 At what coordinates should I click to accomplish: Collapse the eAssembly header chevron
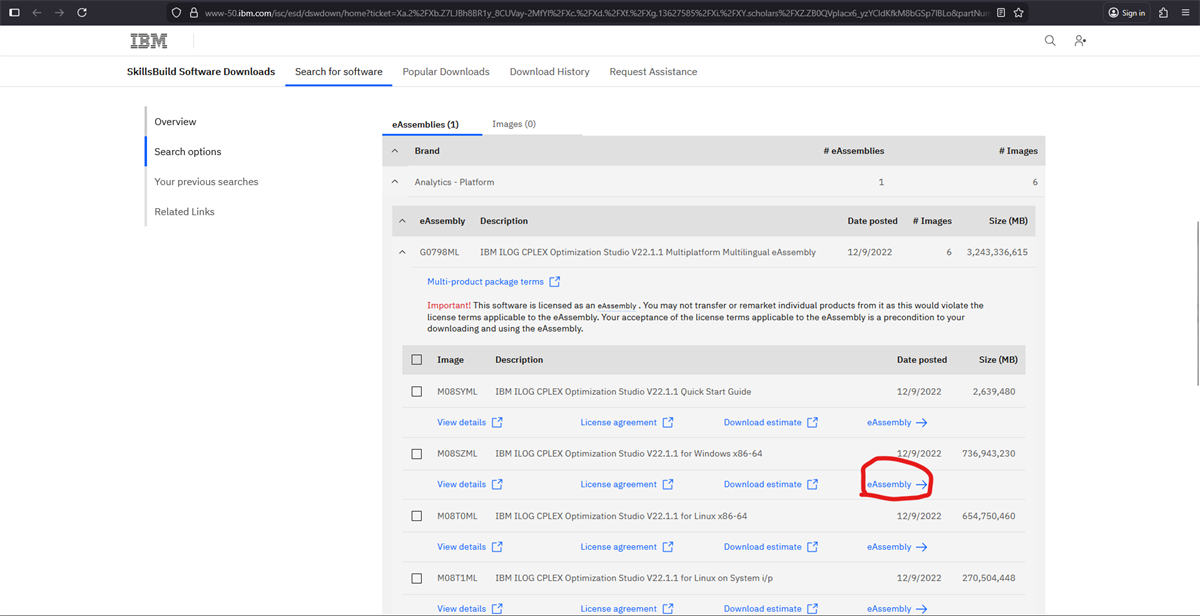[403, 221]
